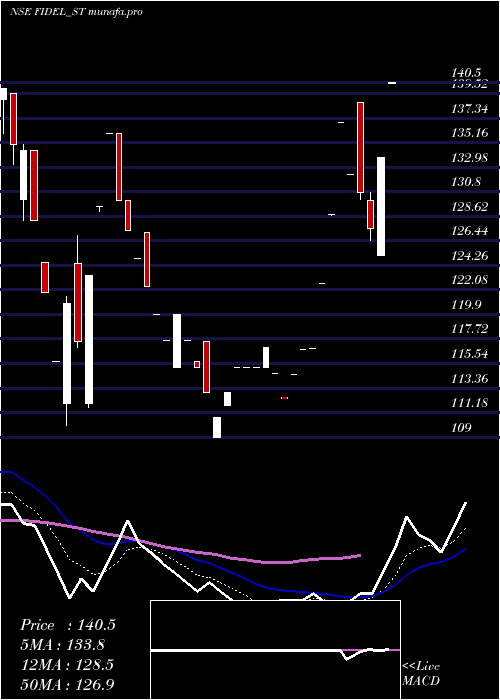Click the tall red candle below 137.34
Viewport: 500px width, 700px height.
click(x=360, y=147)
